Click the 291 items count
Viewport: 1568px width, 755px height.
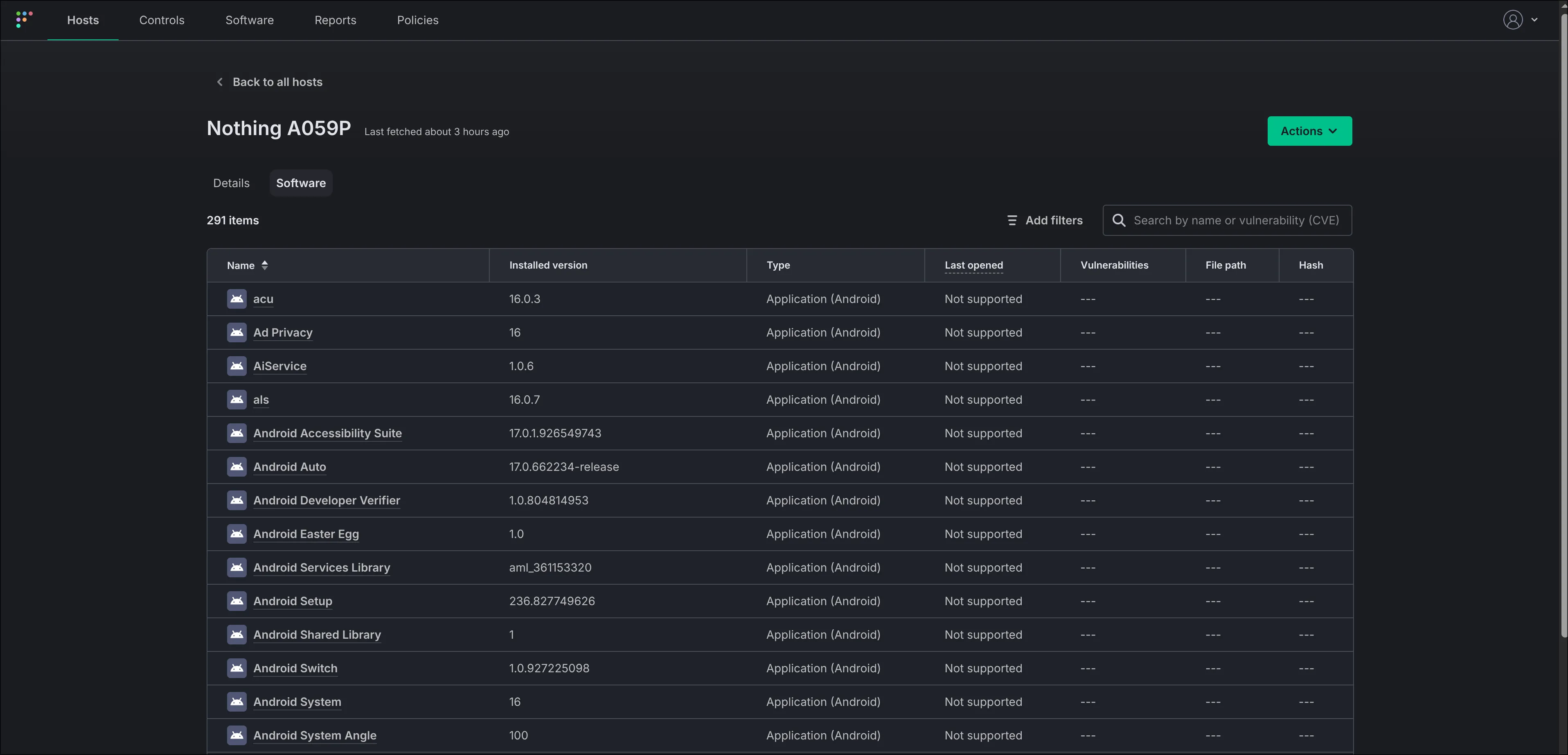click(232, 220)
